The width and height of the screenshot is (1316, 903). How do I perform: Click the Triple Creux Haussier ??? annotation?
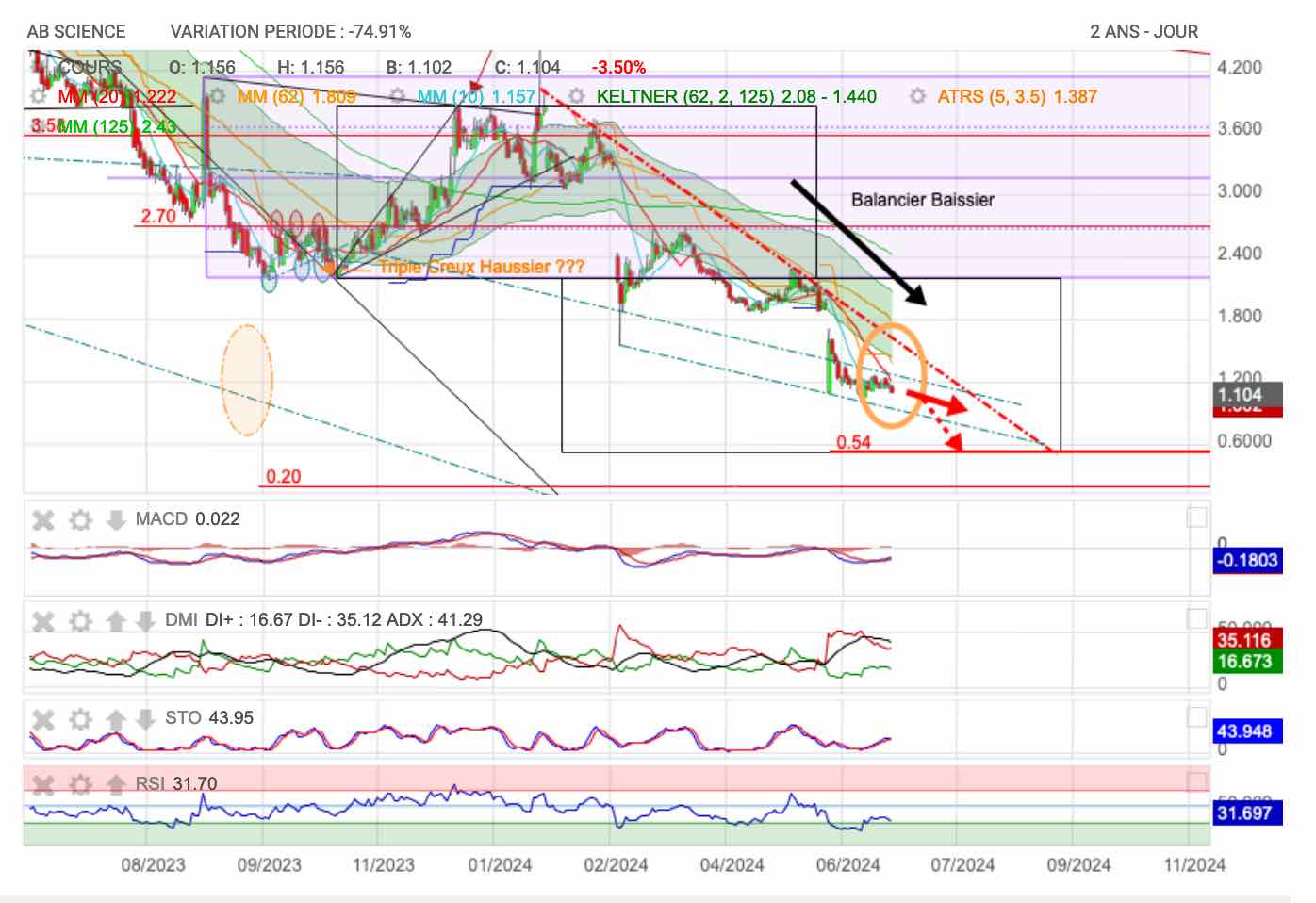pos(481,267)
